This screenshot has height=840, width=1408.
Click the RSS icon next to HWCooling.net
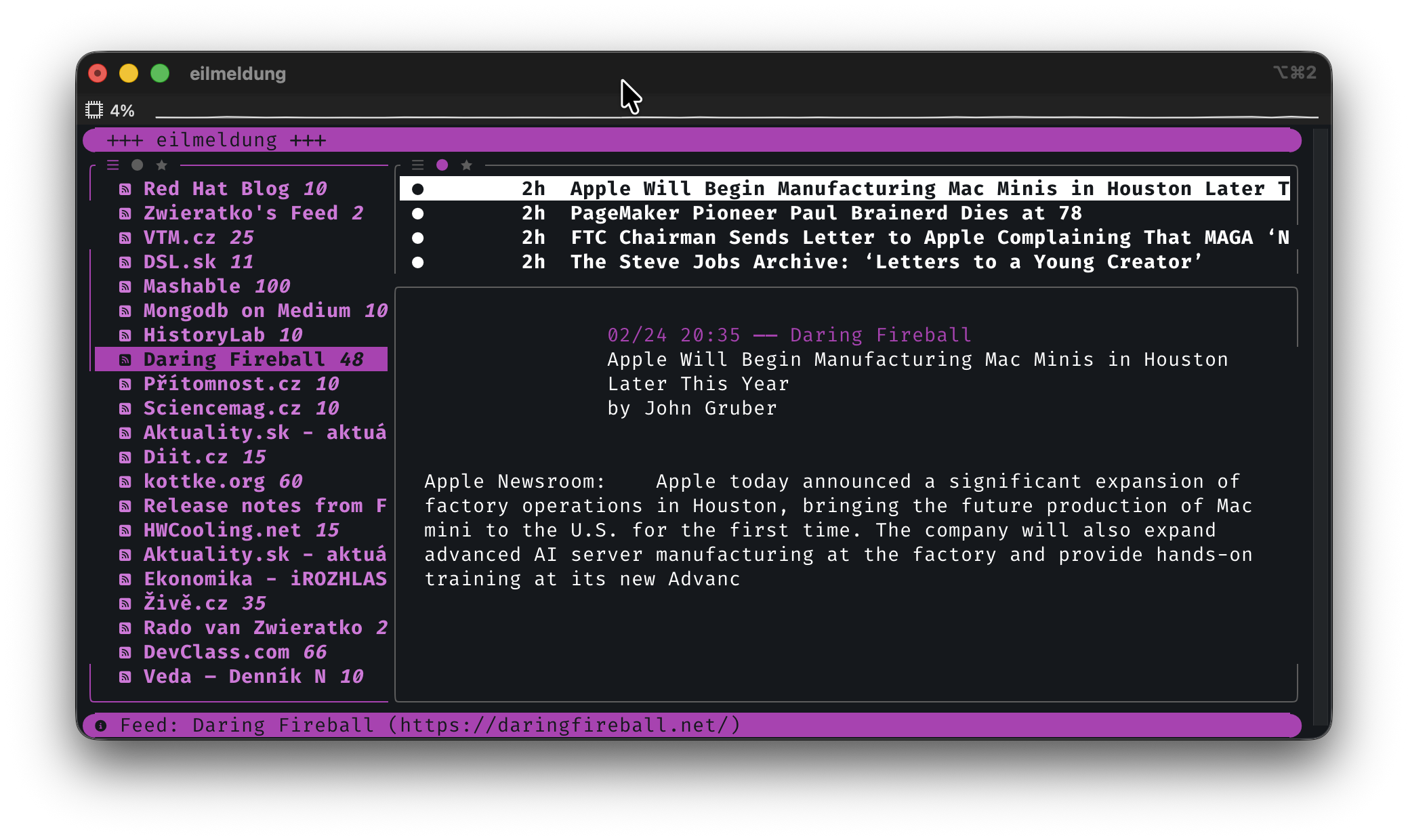click(x=125, y=530)
